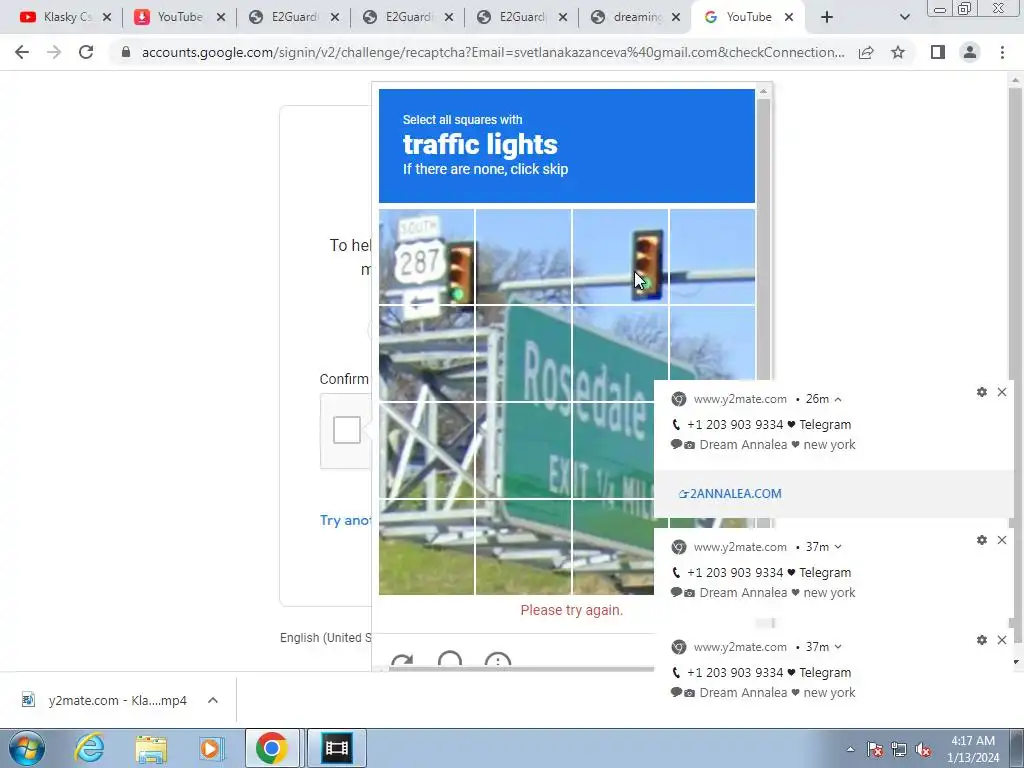Close the active Google YouTube tab
This screenshot has width=1024, height=768.
(789, 17)
